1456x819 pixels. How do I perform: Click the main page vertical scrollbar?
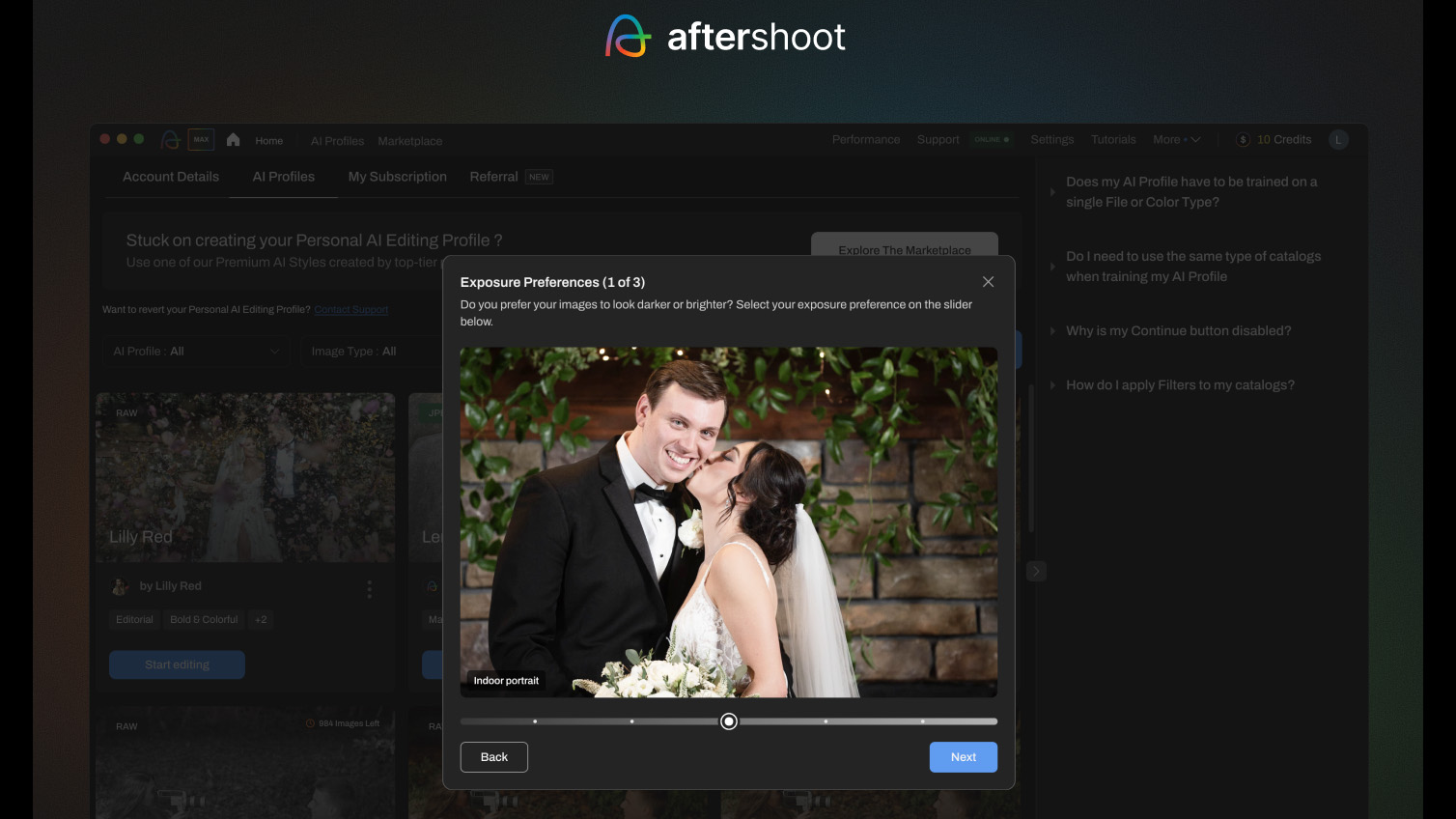coord(1031,459)
